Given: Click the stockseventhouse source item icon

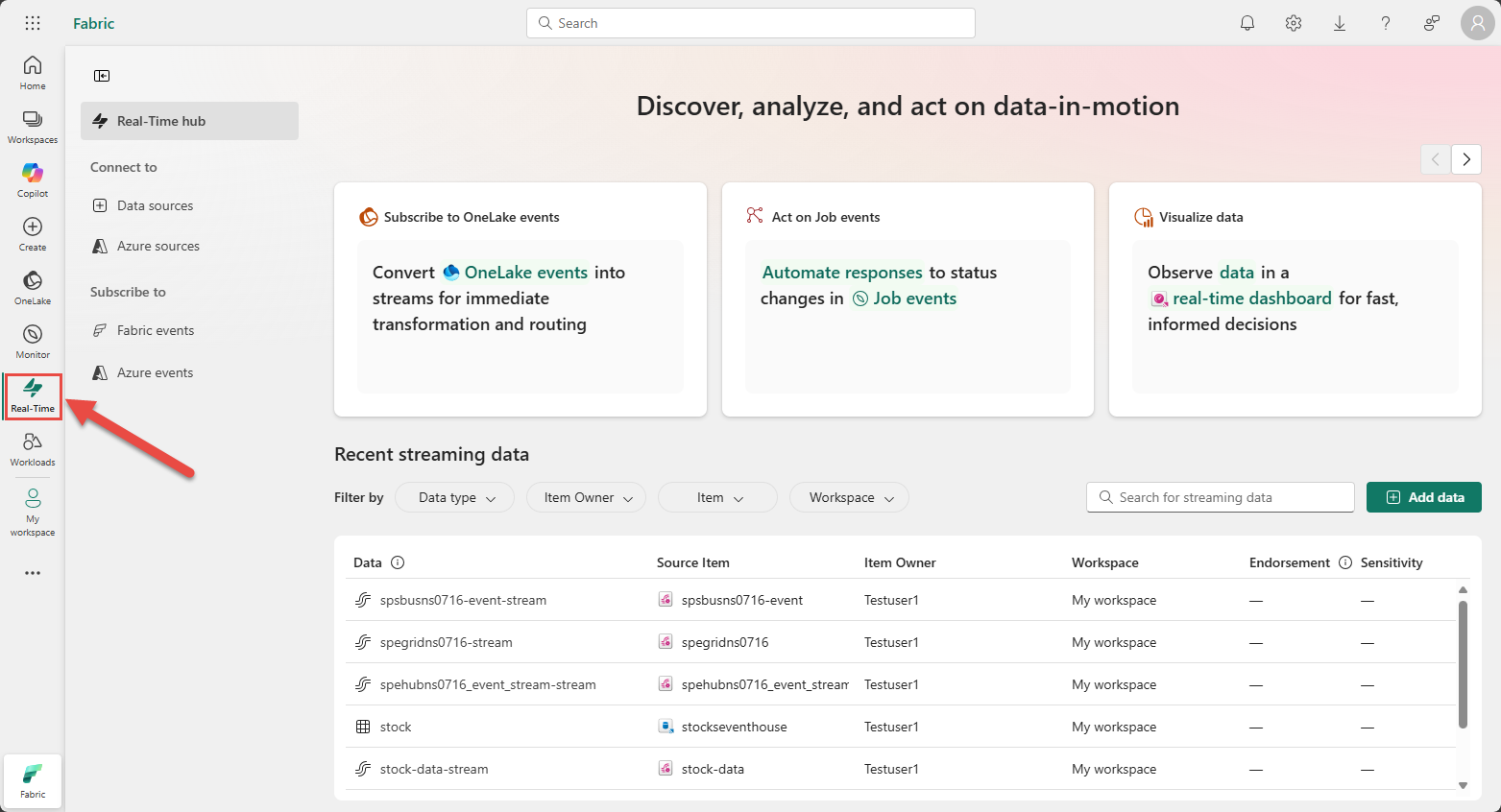Looking at the screenshot, I should pos(666,727).
